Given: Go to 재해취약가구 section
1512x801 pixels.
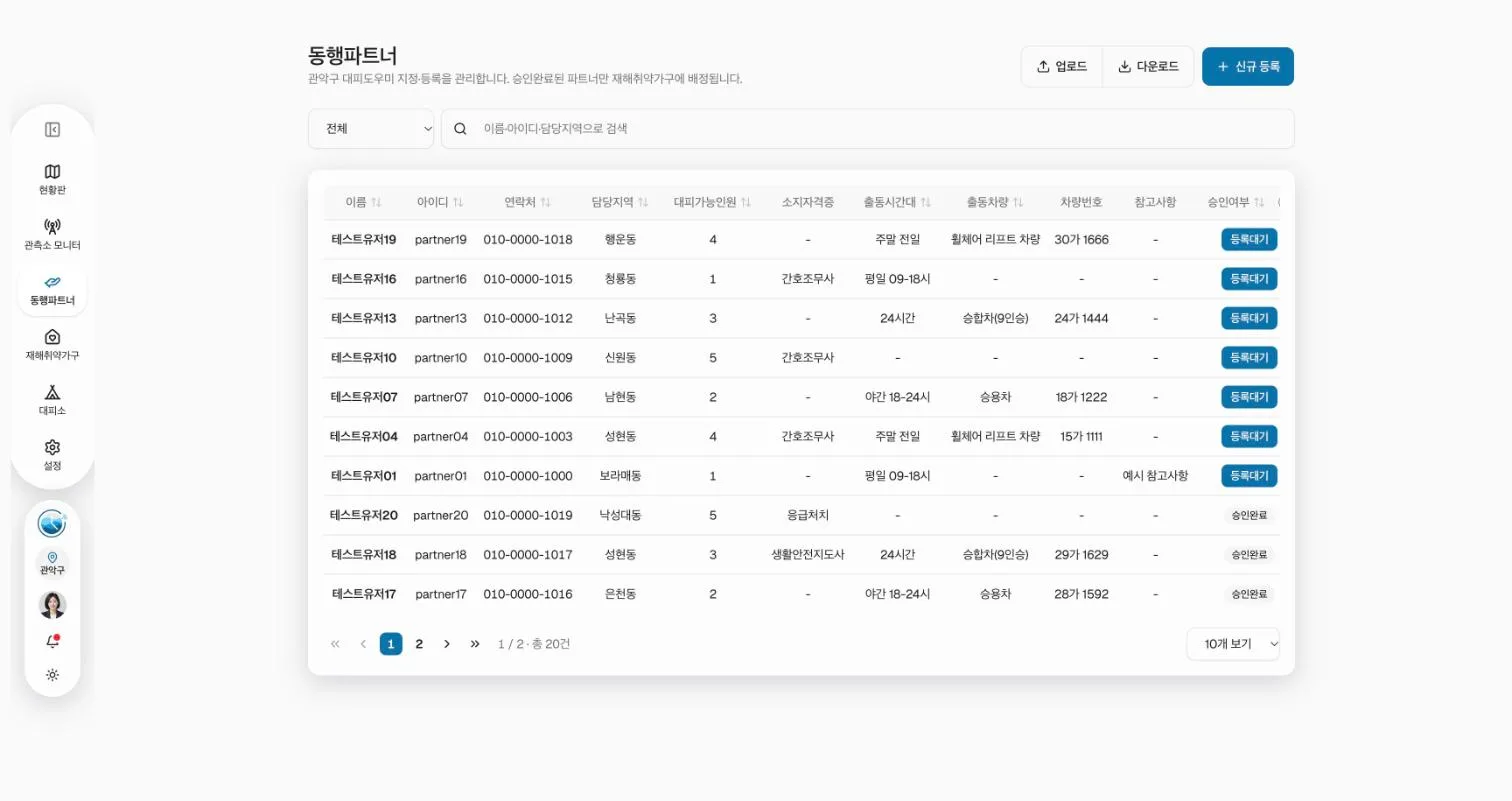Looking at the screenshot, I should pos(52,345).
